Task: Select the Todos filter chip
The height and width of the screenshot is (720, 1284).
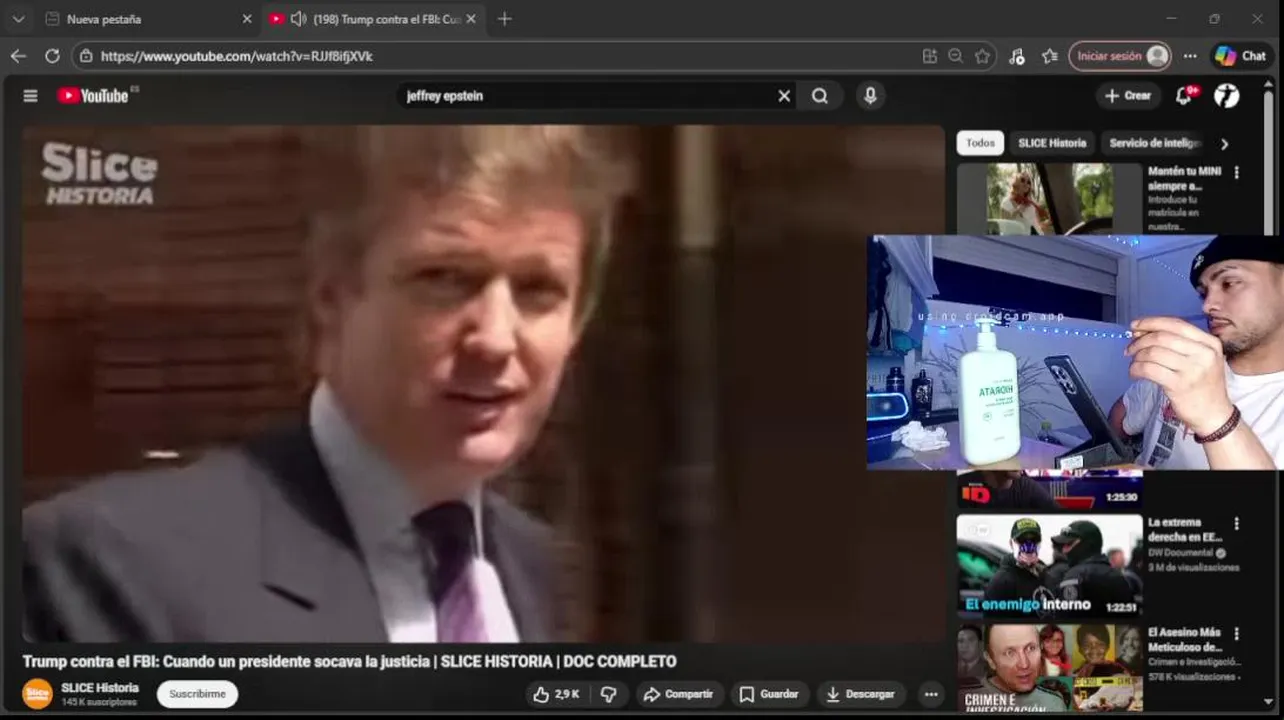Action: 980,143
